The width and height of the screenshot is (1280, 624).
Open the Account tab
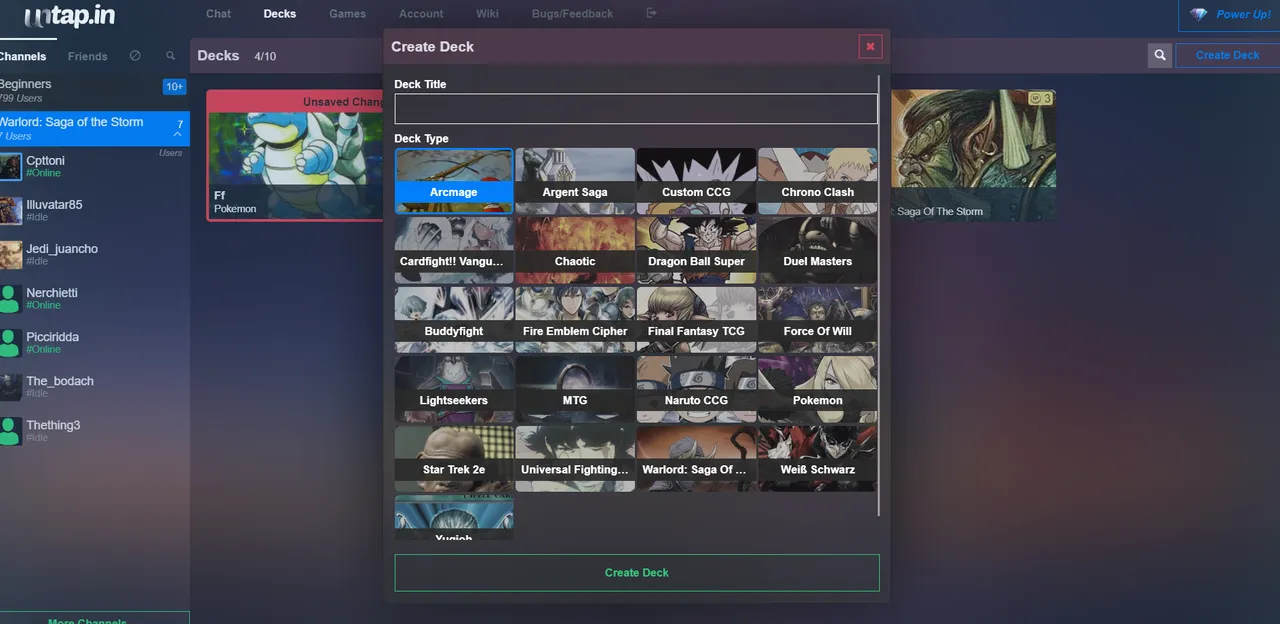coord(421,14)
